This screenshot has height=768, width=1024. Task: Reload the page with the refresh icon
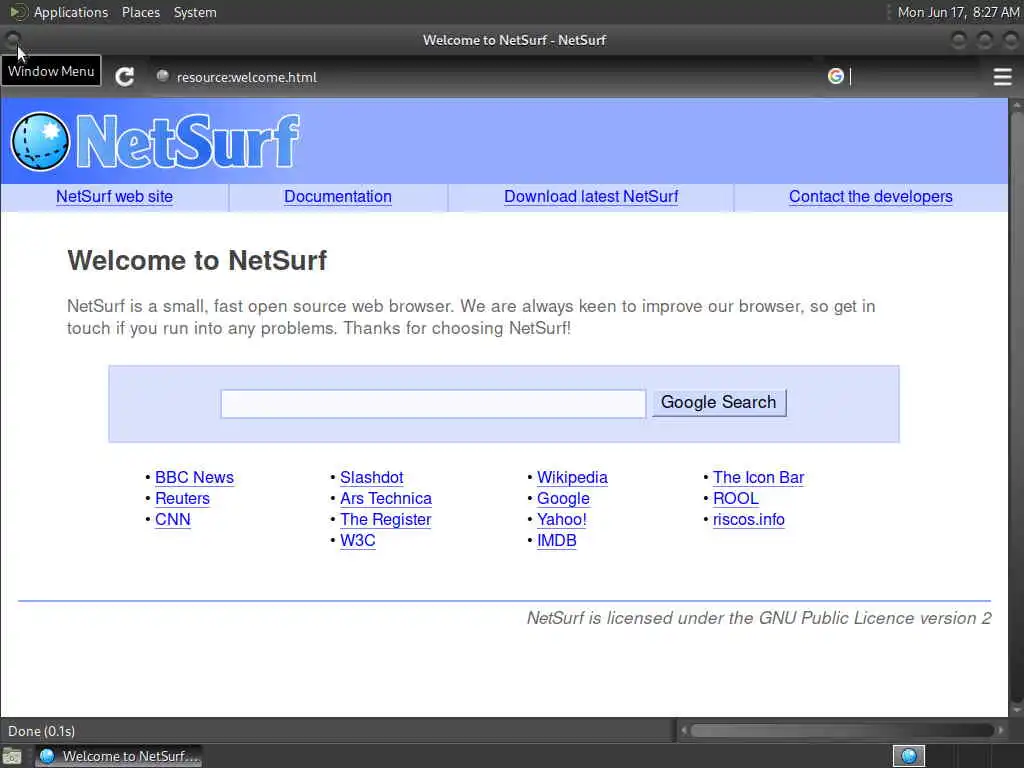click(x=125, y=77)
